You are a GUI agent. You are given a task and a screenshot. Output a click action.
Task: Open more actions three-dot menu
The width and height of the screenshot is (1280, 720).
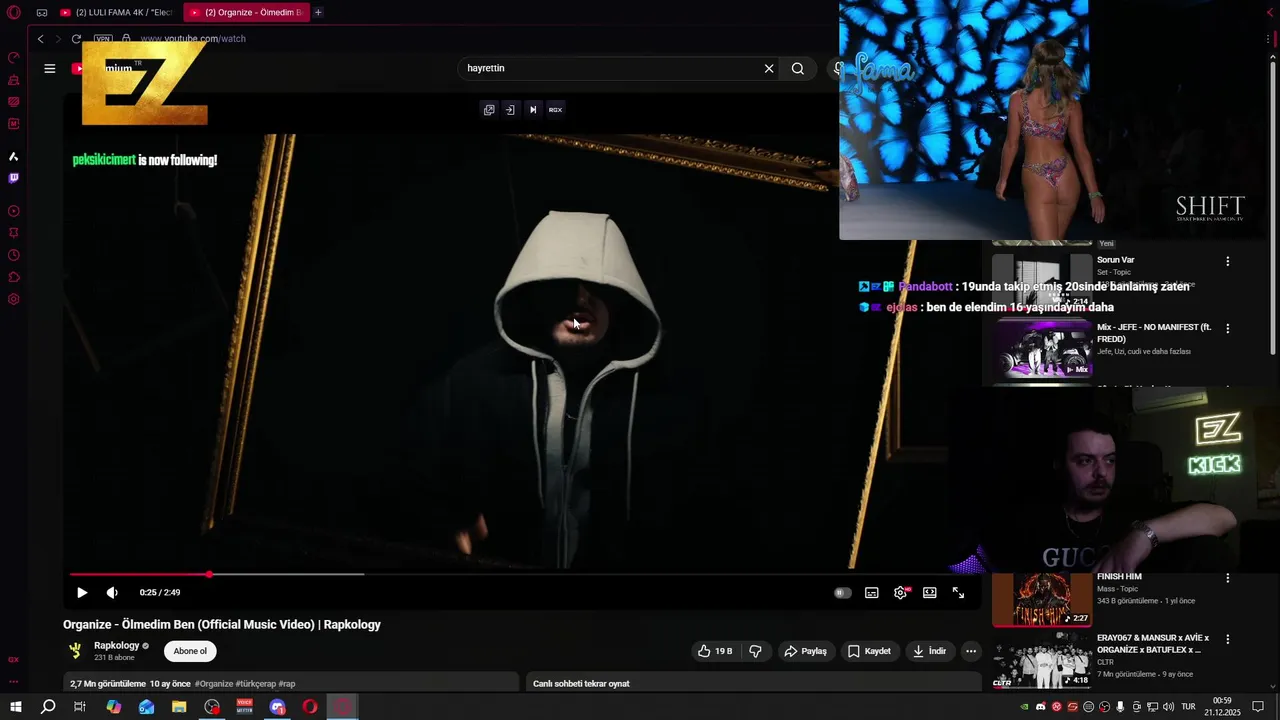coord(971,651)
